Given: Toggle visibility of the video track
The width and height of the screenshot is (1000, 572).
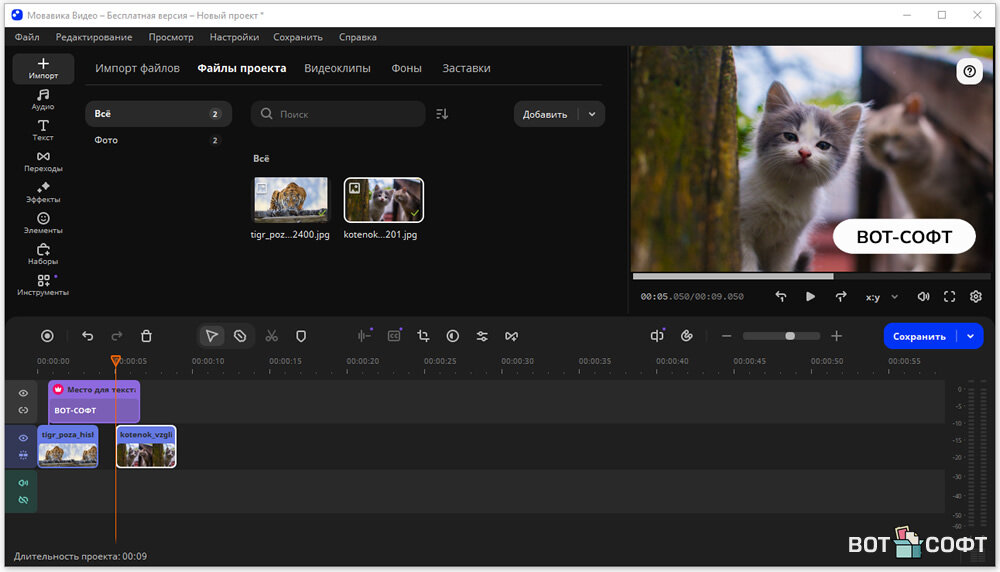Looking at the screenshot, I should (23, 438).
